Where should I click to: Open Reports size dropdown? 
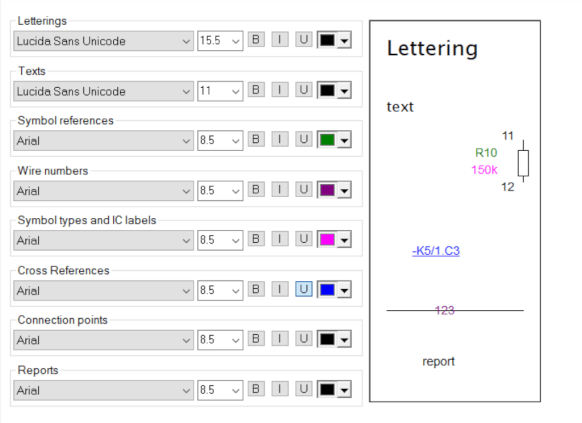tap(220, 390)
